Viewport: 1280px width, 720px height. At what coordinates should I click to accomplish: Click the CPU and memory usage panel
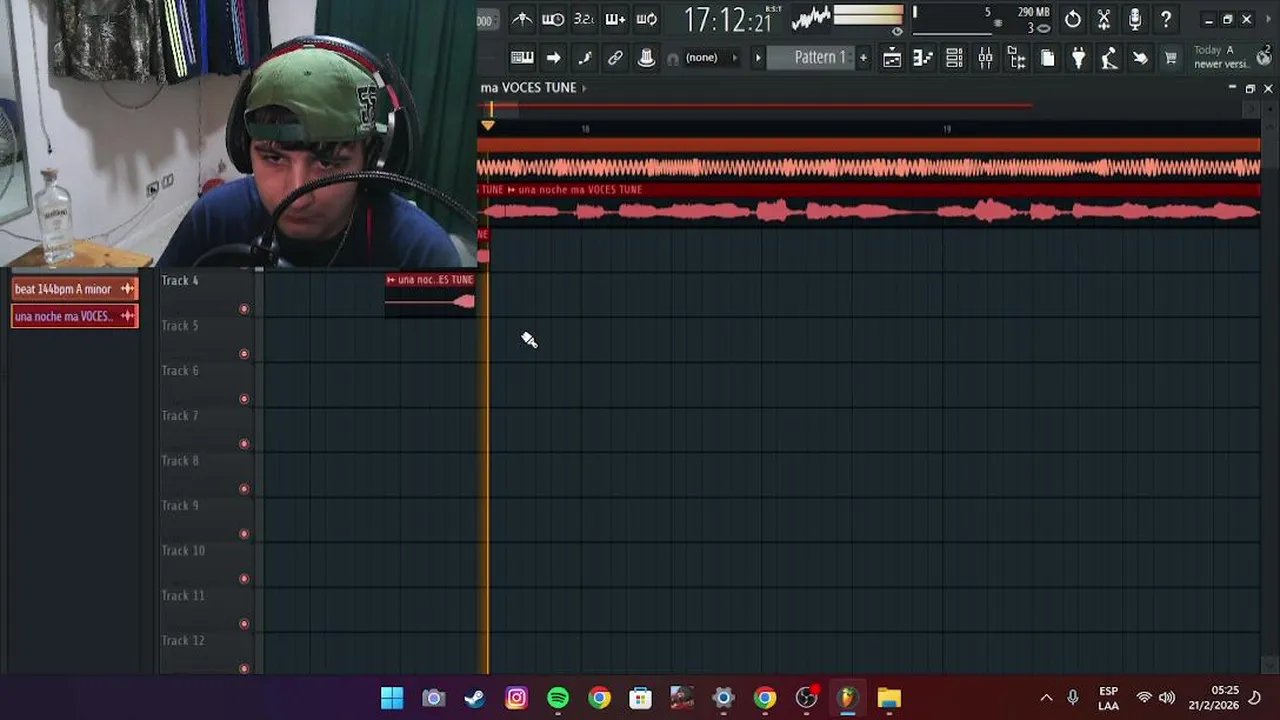click(x=981, y=20)
